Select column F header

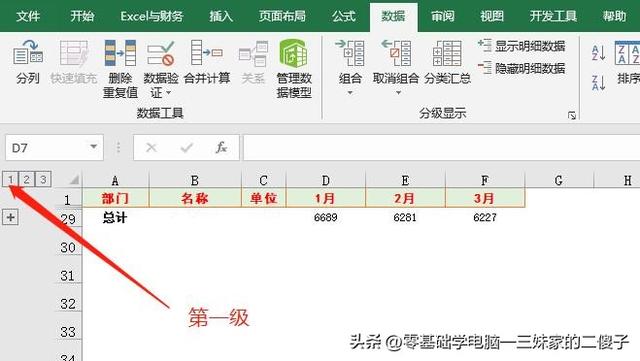[x=485, y=180]
